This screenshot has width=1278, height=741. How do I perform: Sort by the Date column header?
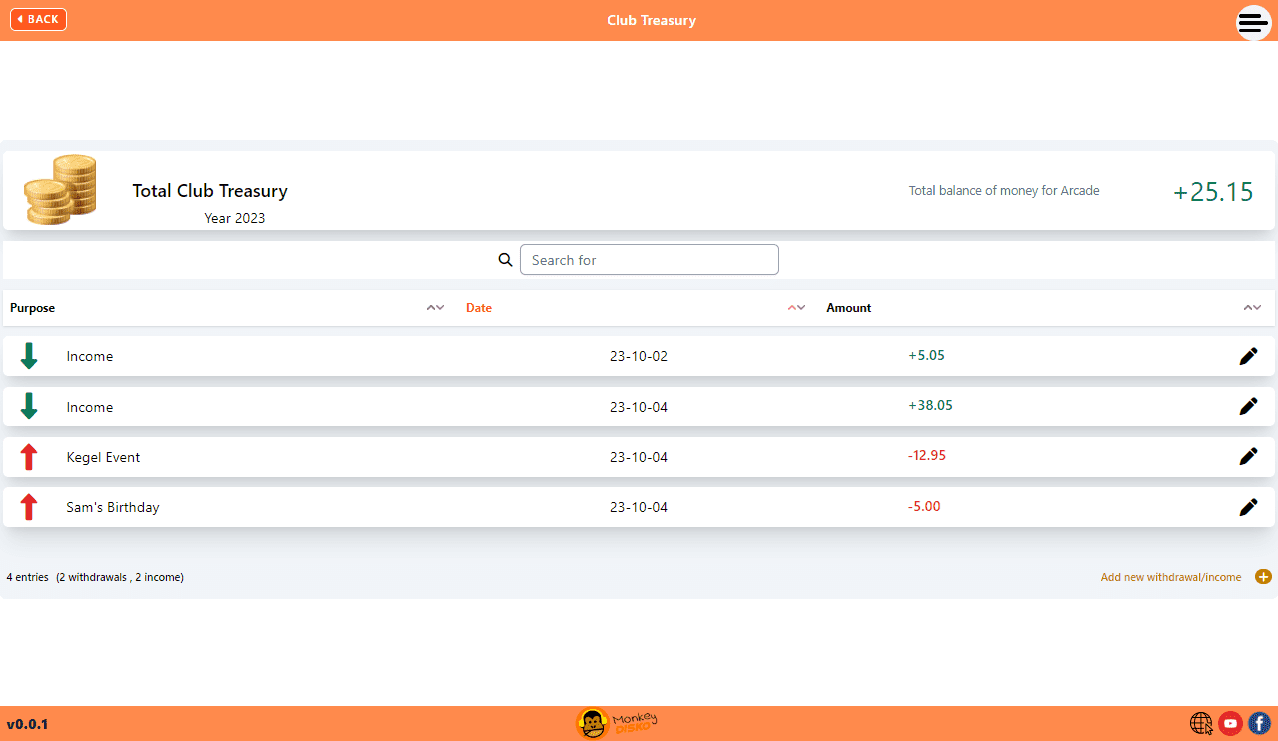[x=479, y=308]
